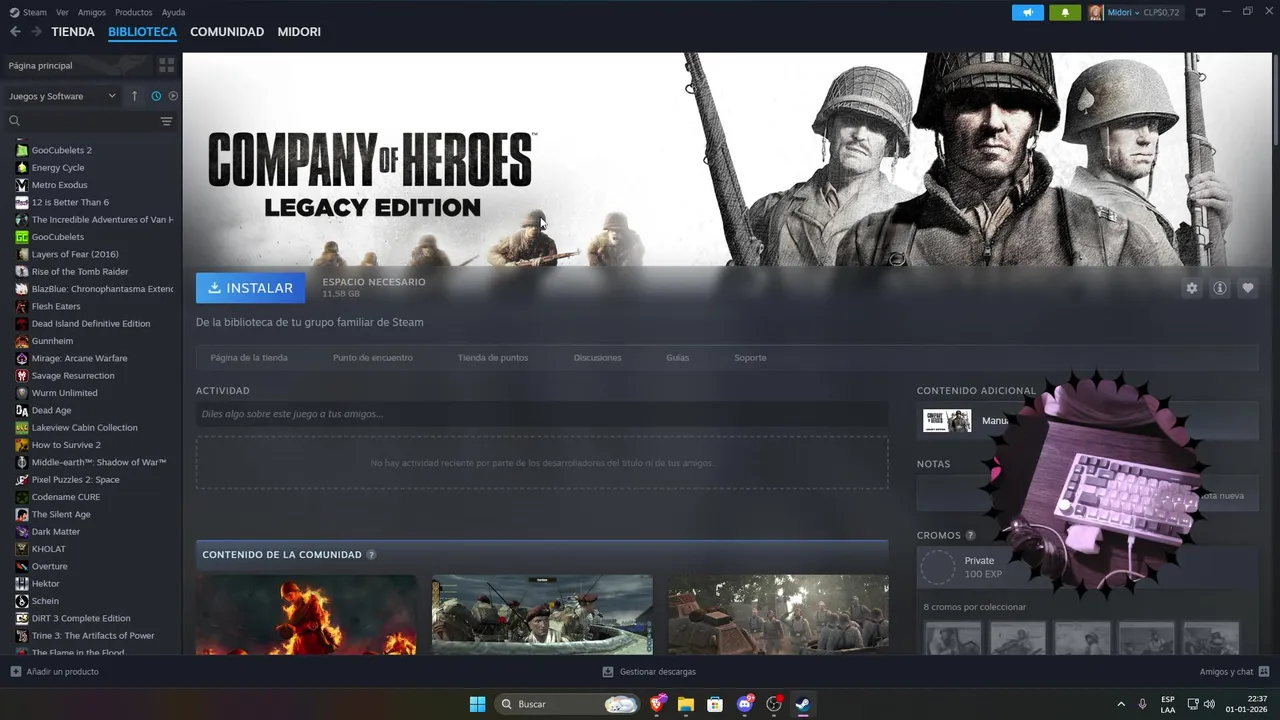Screen dimensions: 1280x720
Task: Click the library search field
Action: point(90,121)
